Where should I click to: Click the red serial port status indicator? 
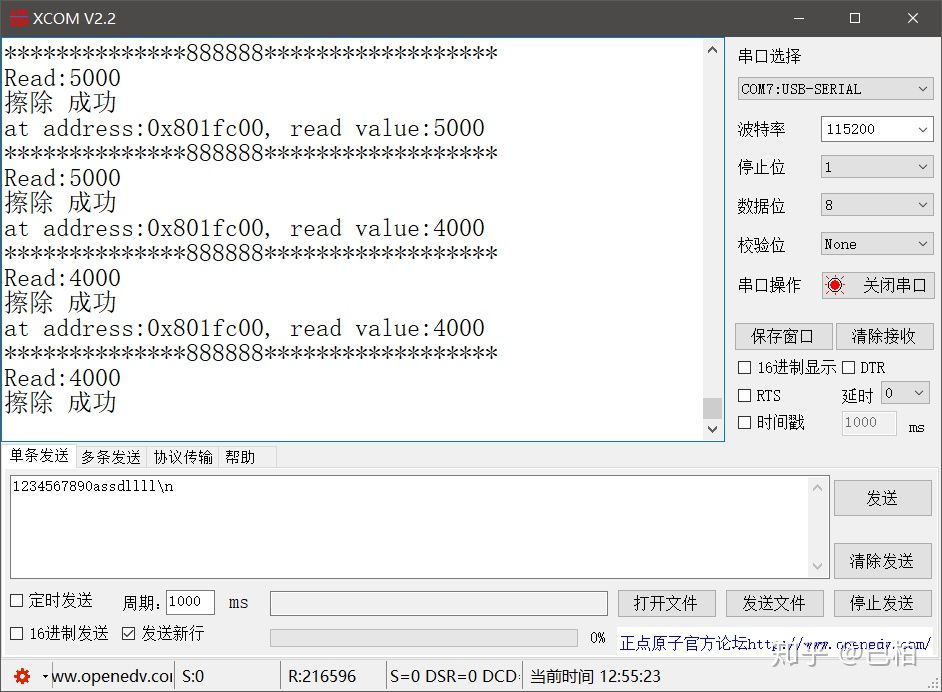(x=834, y=285)
